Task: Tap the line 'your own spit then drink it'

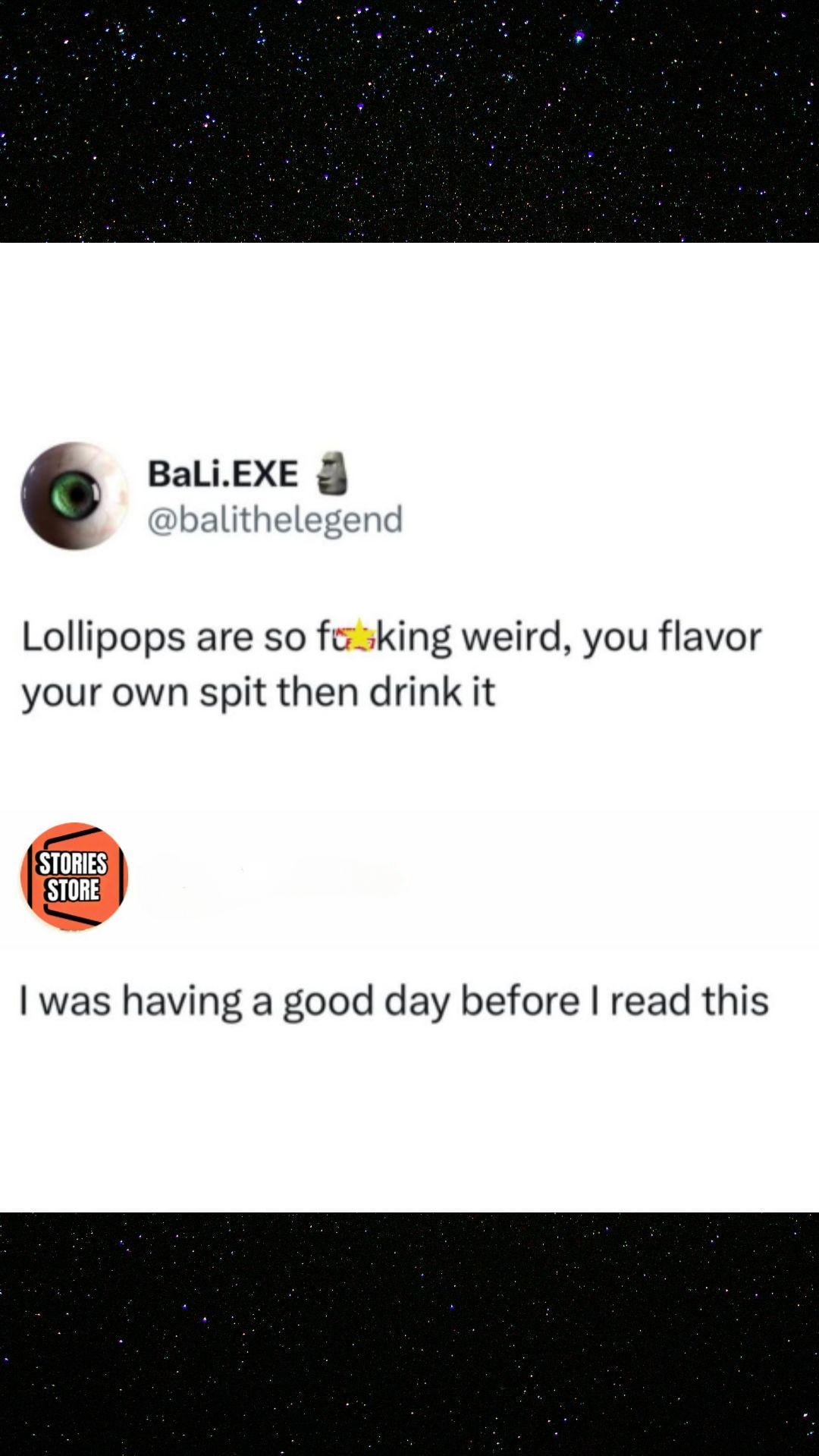Action: (x=258, y=693)
